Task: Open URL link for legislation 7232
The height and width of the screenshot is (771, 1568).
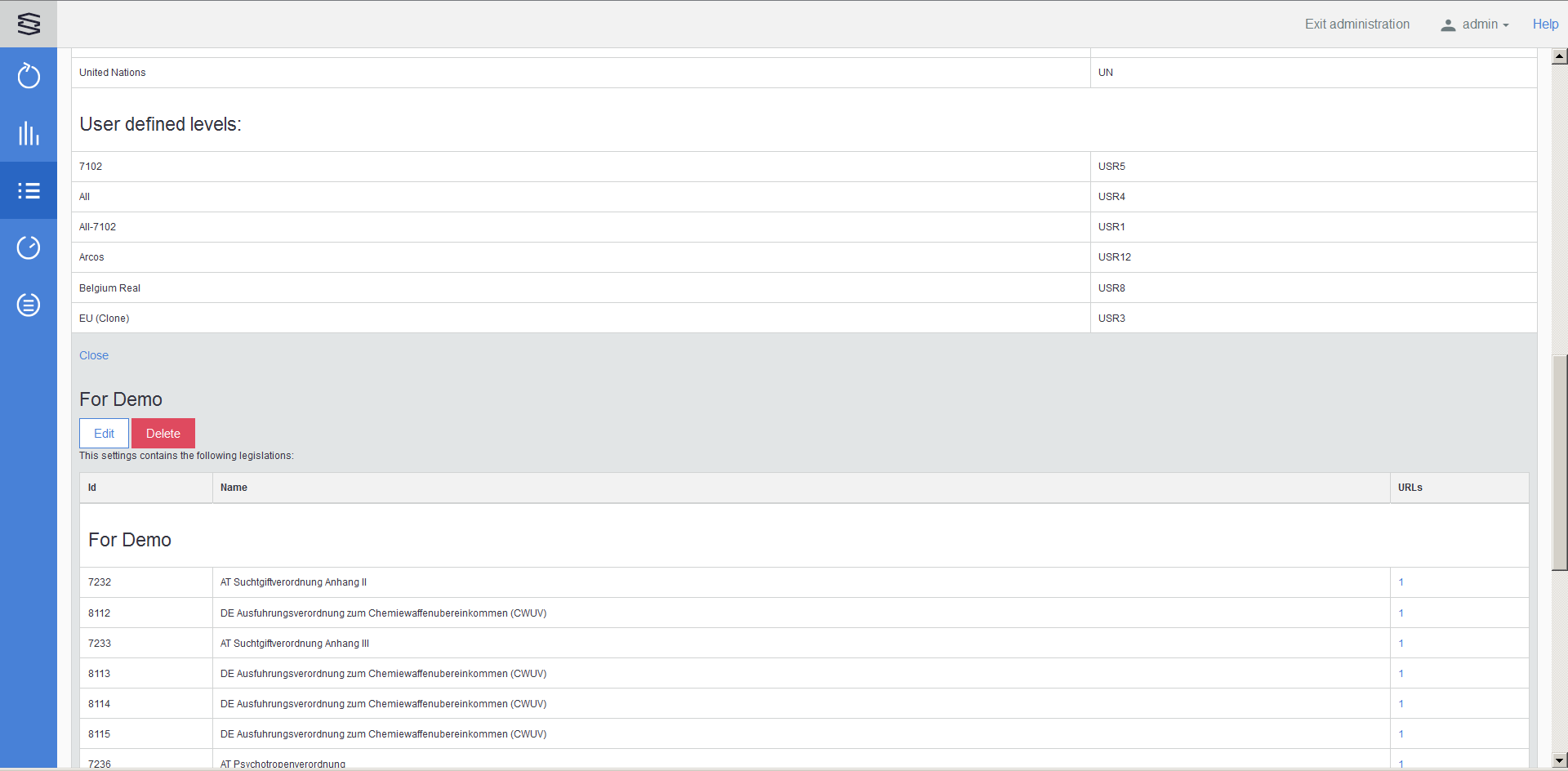Action: click(x=1401, y=582)
